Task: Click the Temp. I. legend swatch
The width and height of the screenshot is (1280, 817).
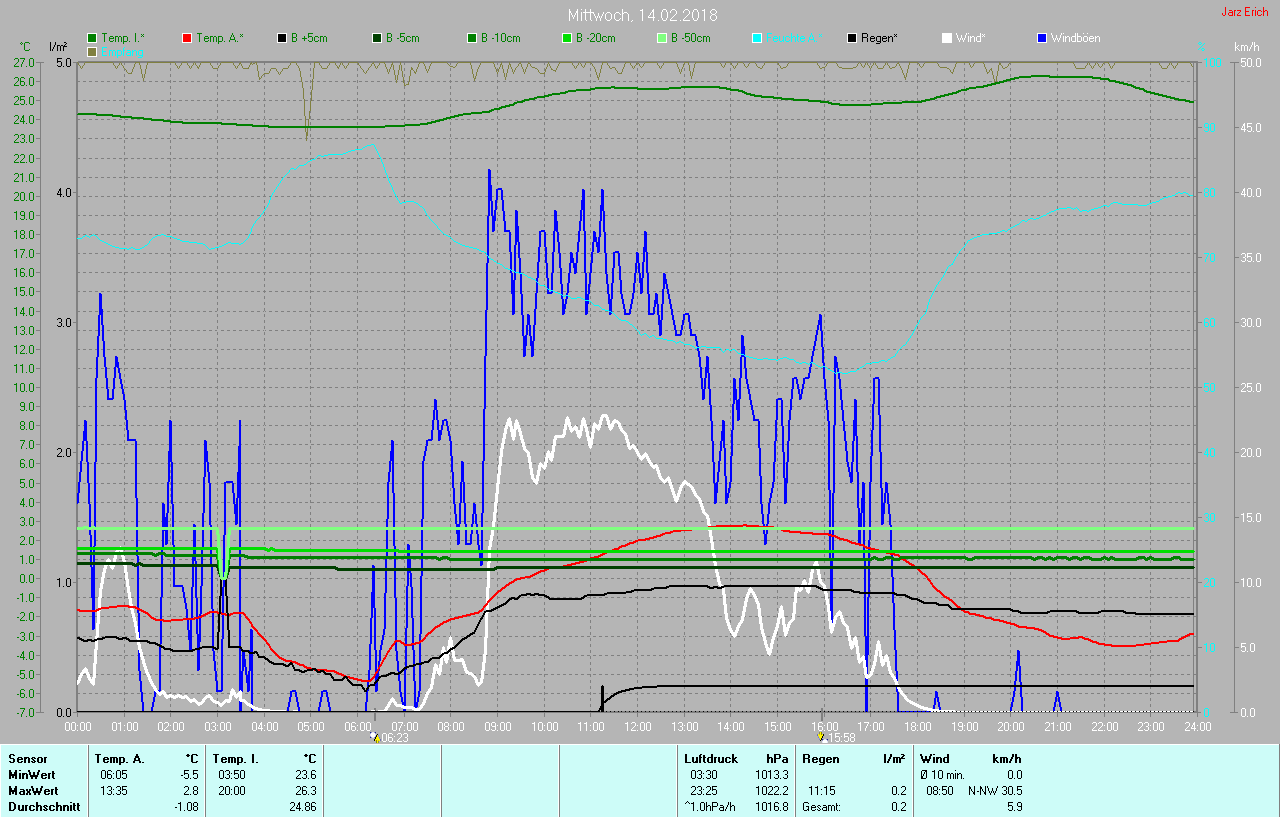Action: tap(92, 38)
